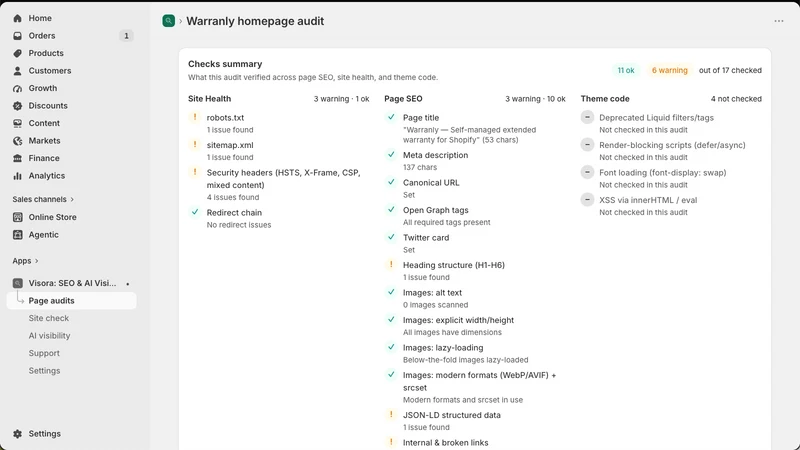Click the Customers person icon
The image size is (800, 450).
[x=17, y=71]
